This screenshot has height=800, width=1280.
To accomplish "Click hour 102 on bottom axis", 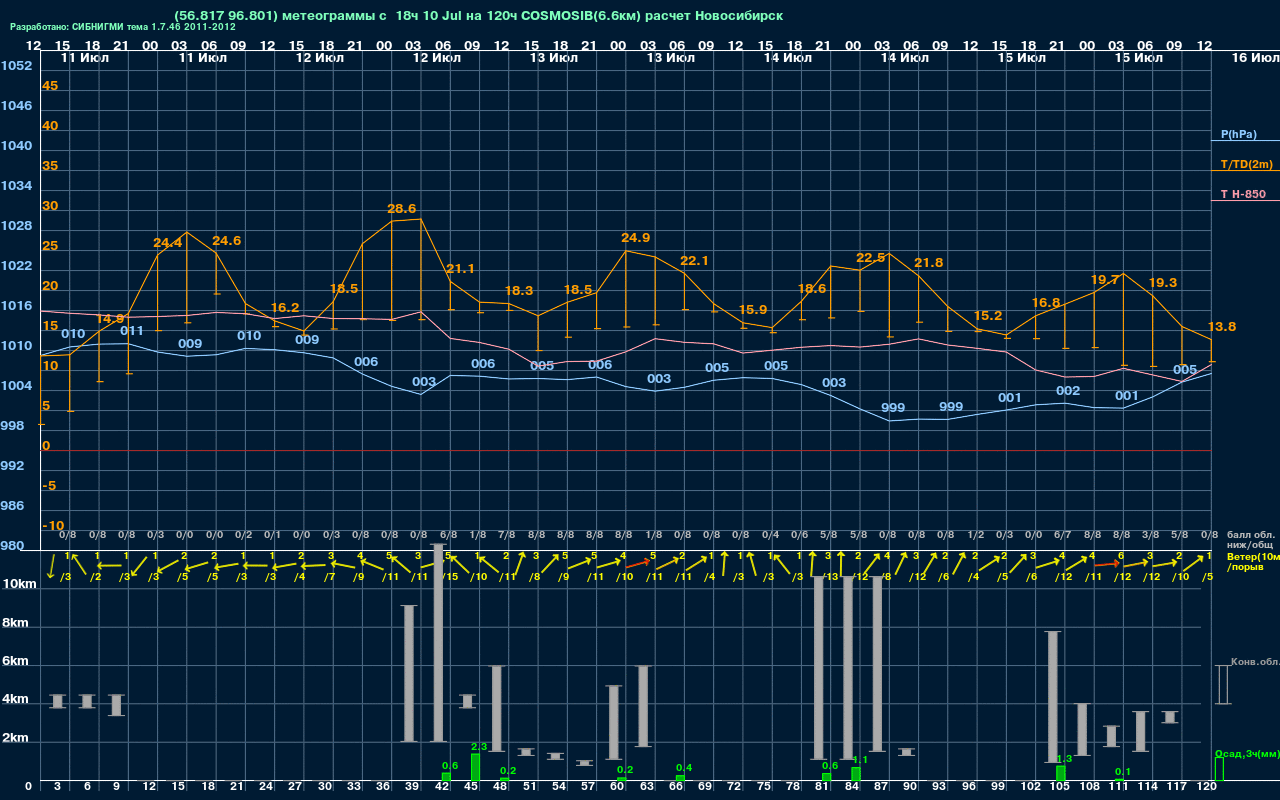I will point(1031,787).
